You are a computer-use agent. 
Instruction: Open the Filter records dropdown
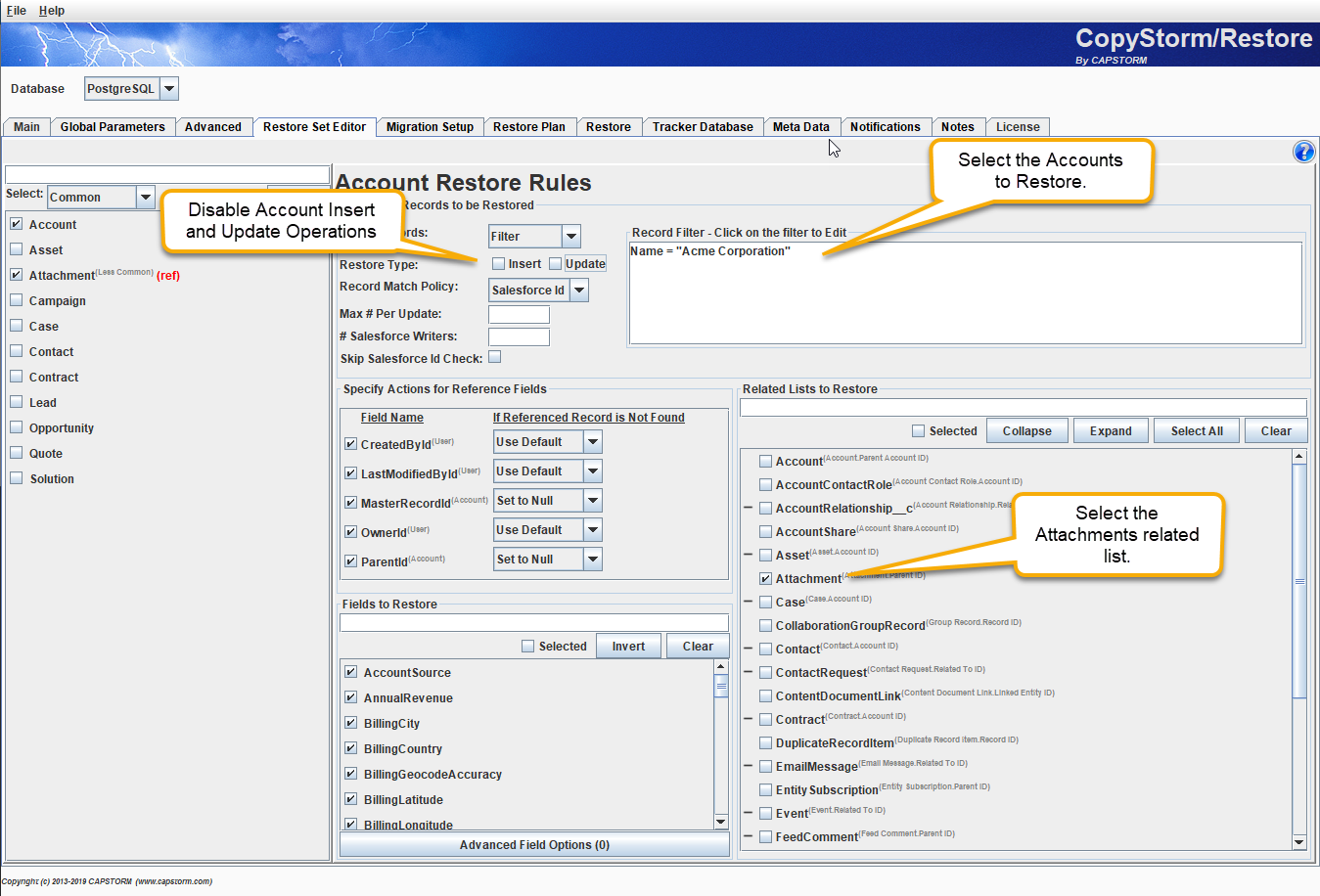pyautogui.click(x=571, y=236)
